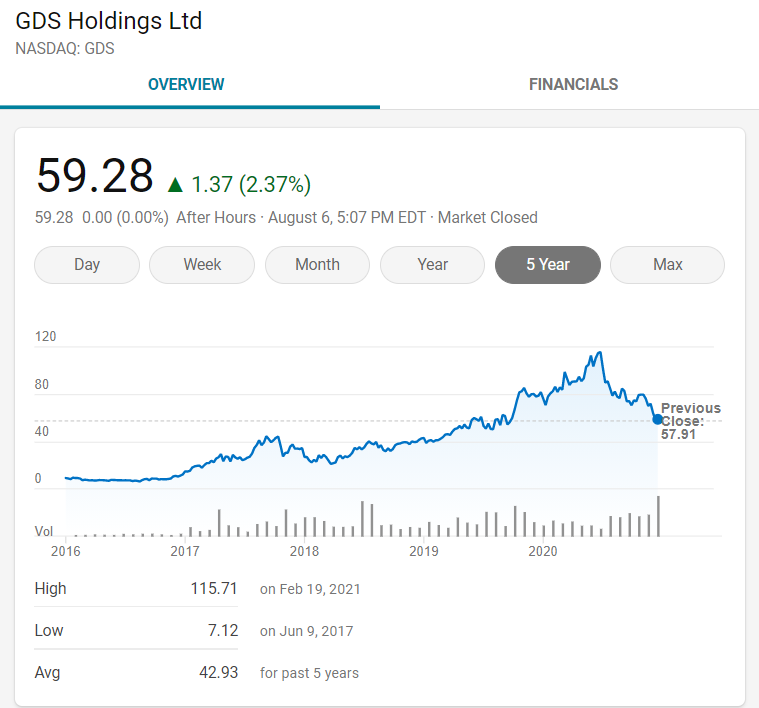This screenshot has width=759, height=708.
Task: Open the Financials tab
Action: [573, 84]
